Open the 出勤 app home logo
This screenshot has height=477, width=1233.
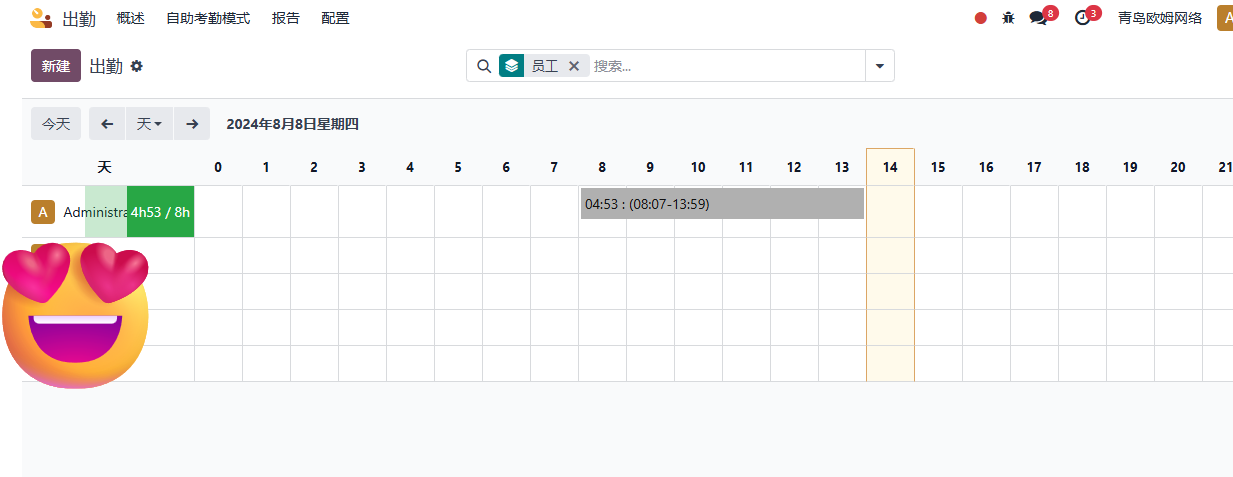click(41, 18)
